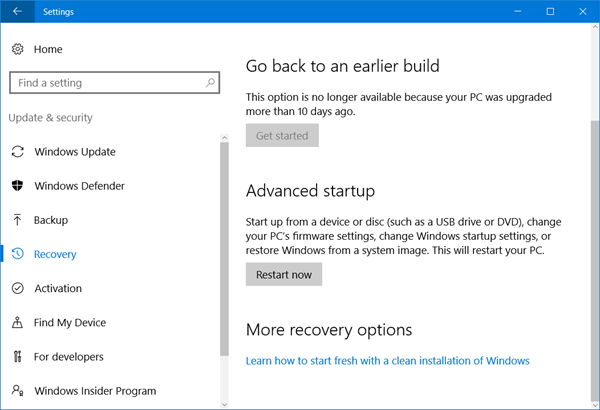Screen dimensions: 600x410
Task: Go to the Activation section
Action: point(58,288)
